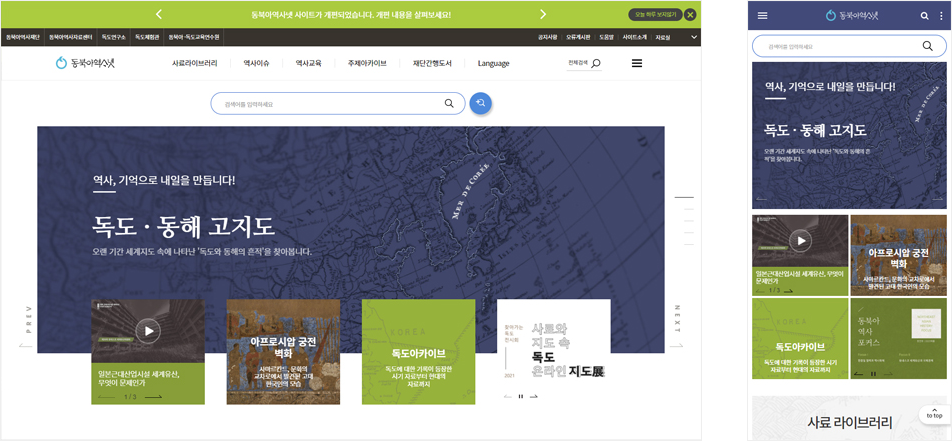Open 공지사항 notices link
Screen dimensions: 952x441
coord(548,37)
